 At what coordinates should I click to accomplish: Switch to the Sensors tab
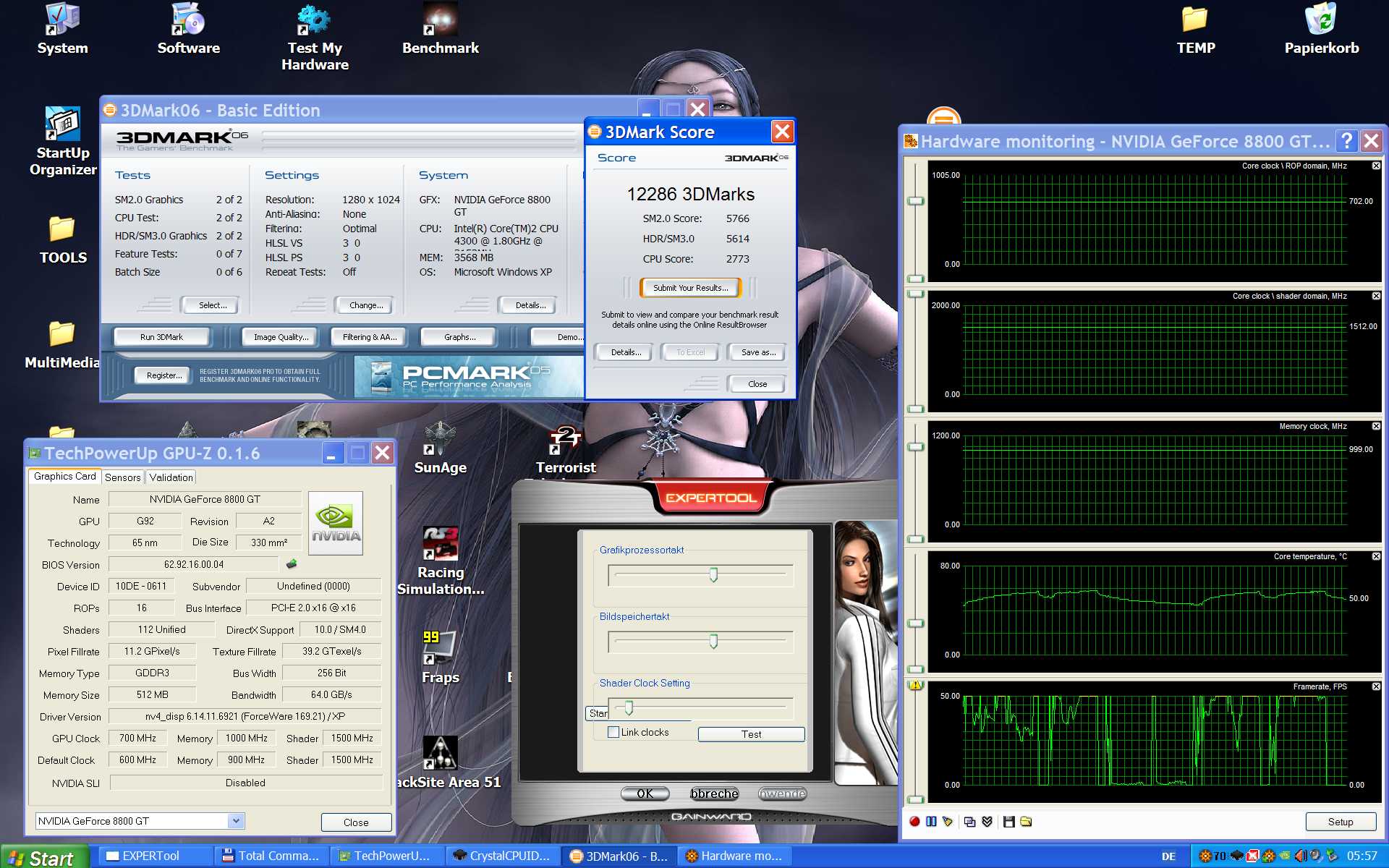(122, 477)
